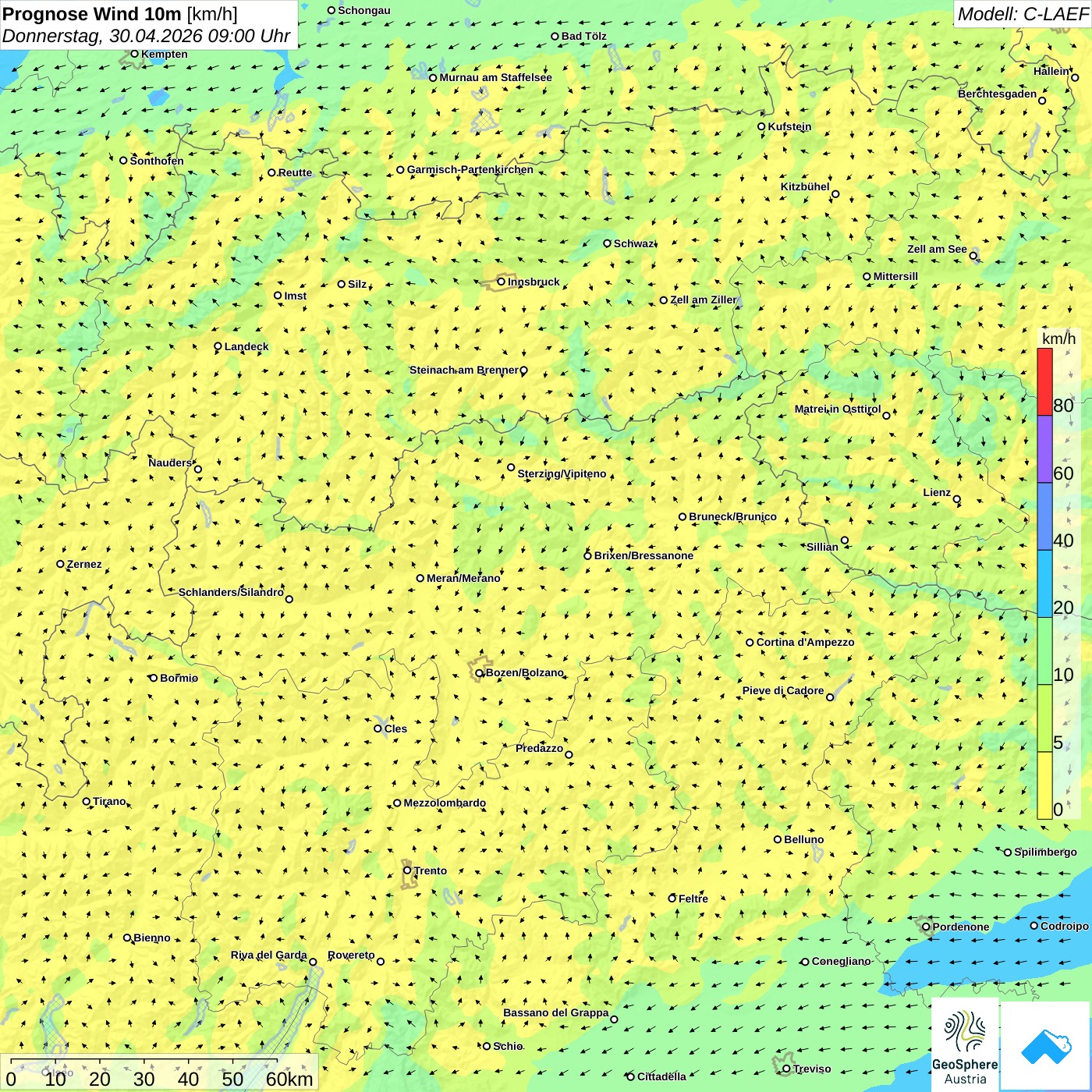Image resolution: width=1092 pixels, height=1092 pixels.
Task: Click the purple 60 km/h legend swatch
Action: (1044, 449)
